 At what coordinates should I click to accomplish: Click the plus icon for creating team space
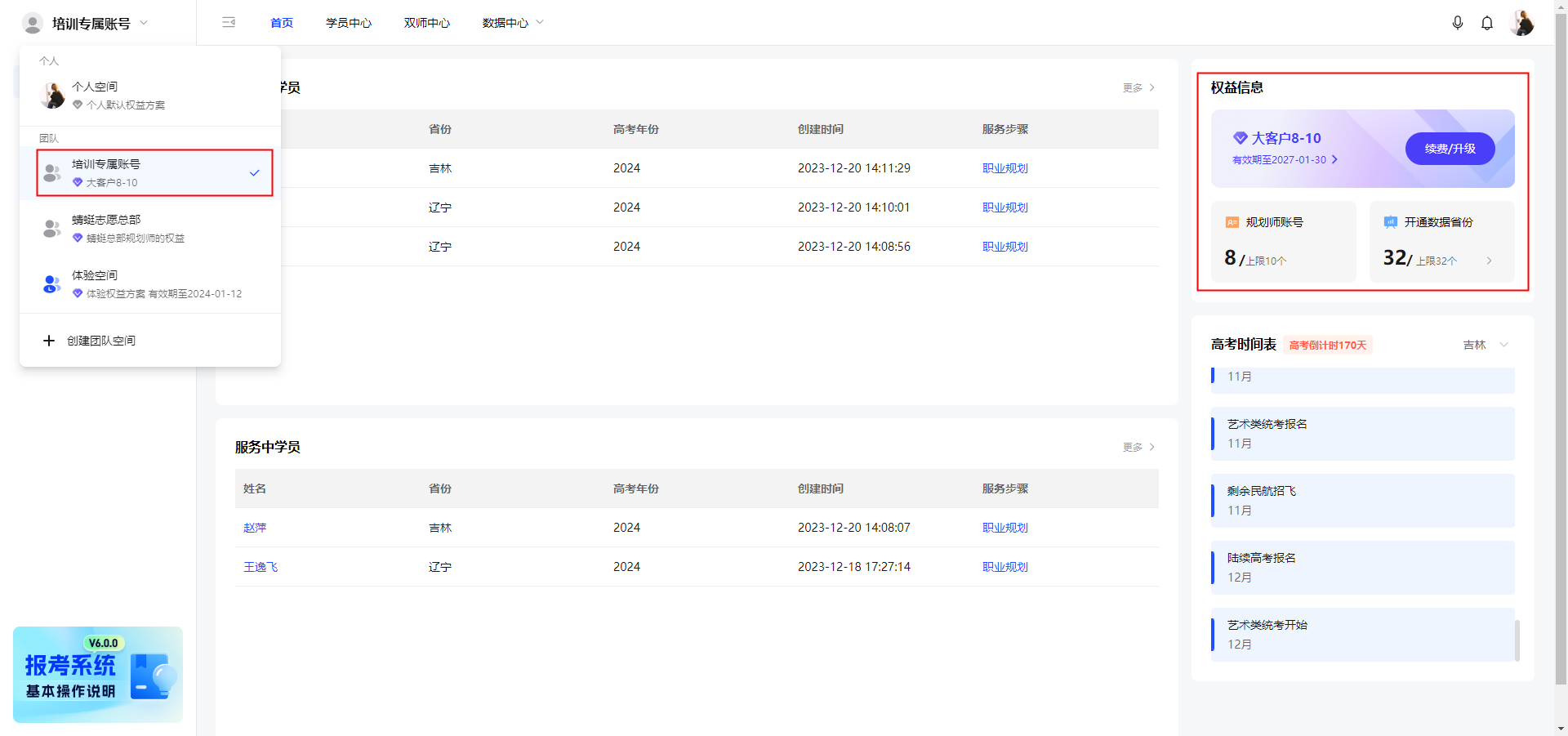tap(49, 341)
